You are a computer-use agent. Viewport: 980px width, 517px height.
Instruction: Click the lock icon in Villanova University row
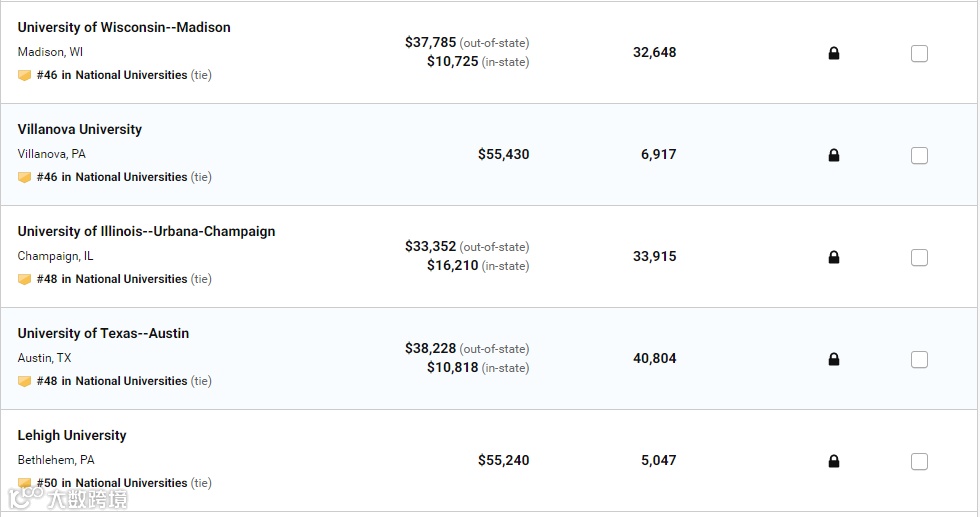(x=834, y=155)
